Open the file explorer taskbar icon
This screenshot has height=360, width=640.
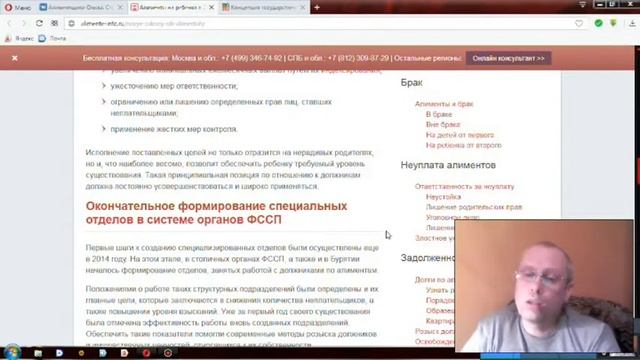click(x=38, y=353)
